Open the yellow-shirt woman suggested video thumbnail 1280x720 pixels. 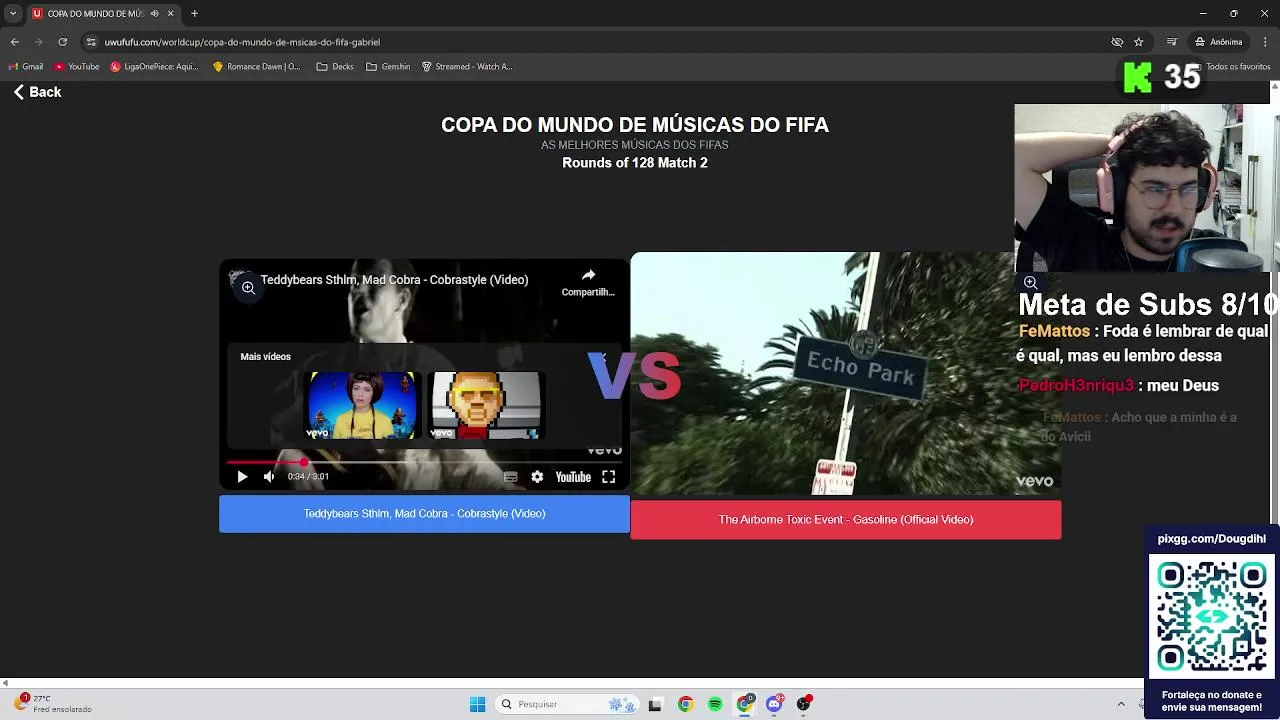[362, 405]
